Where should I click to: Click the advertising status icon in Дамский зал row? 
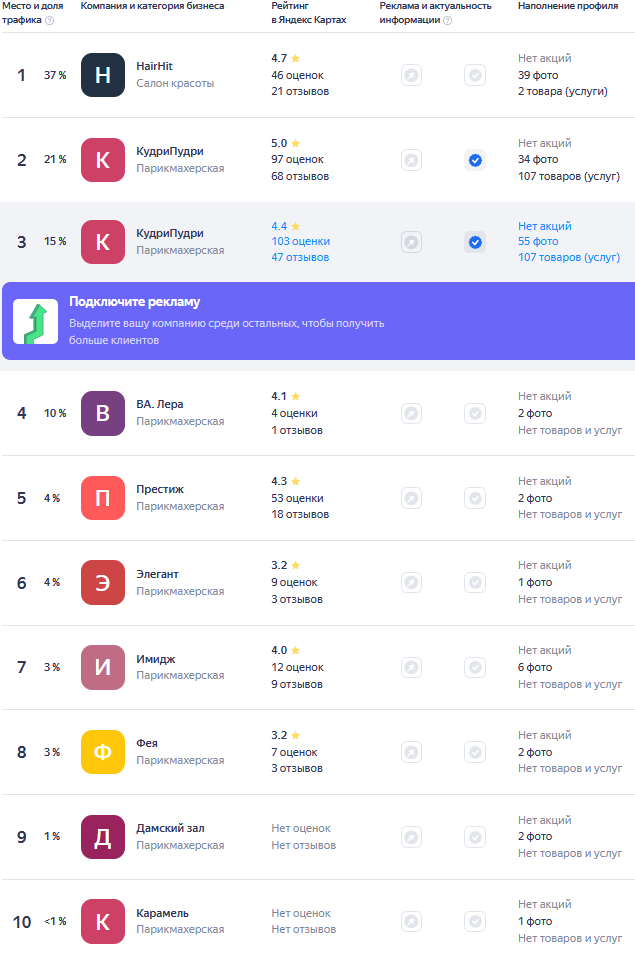411,837
